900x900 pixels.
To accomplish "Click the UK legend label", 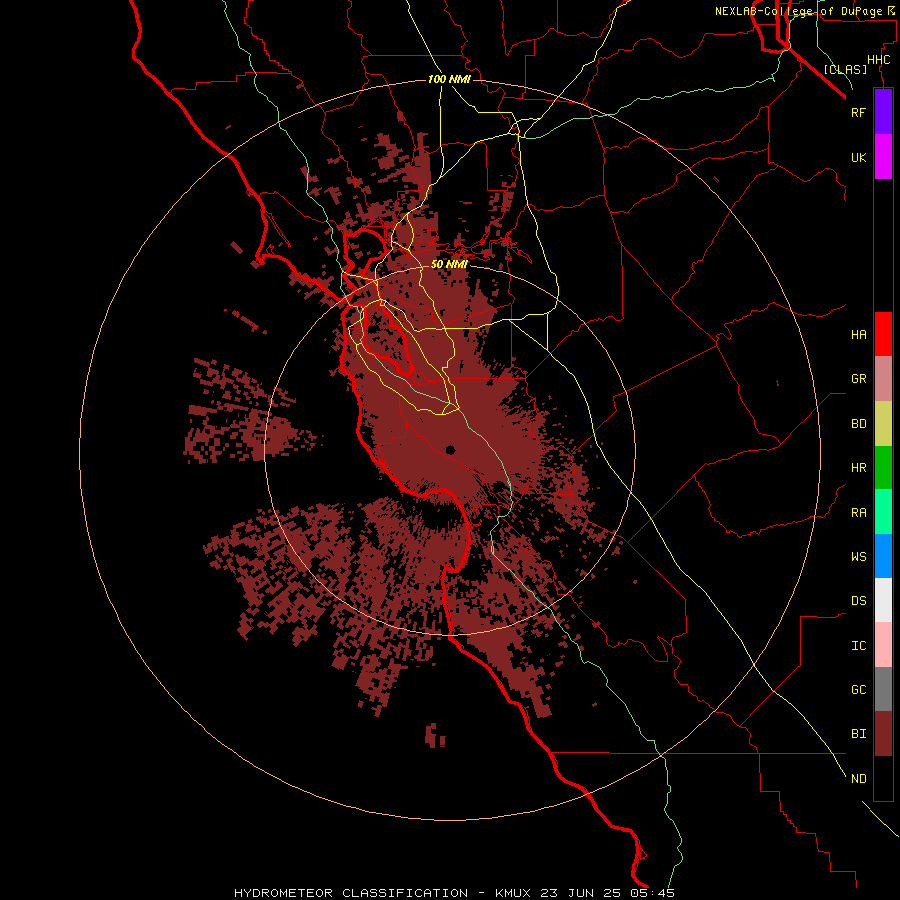I will click(858, 157).
